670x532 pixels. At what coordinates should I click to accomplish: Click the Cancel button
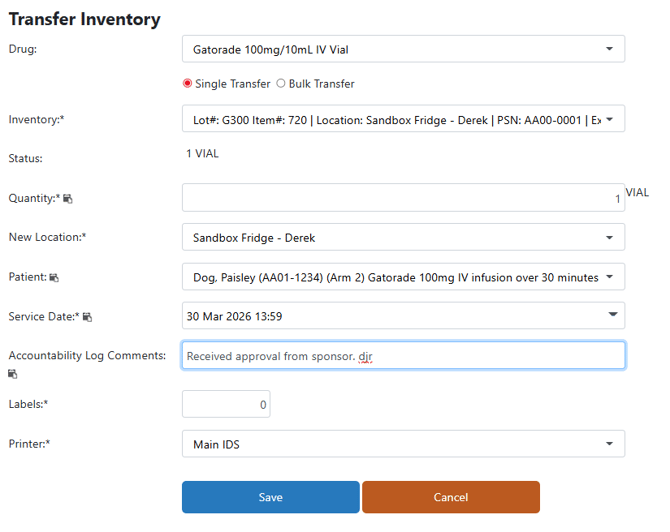point(451,497)
